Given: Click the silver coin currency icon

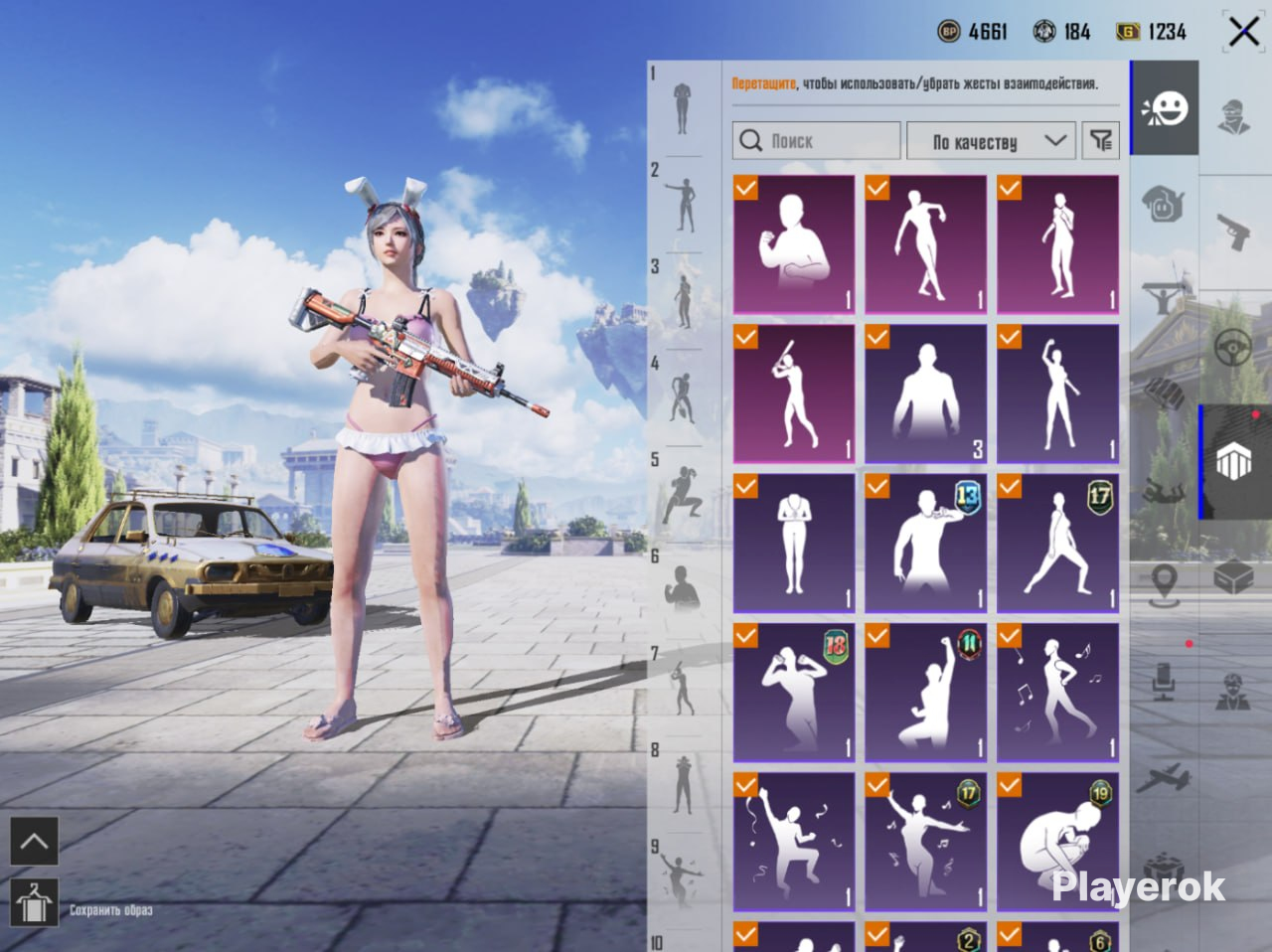Looking at the screenshot, I should (1044, 32).
